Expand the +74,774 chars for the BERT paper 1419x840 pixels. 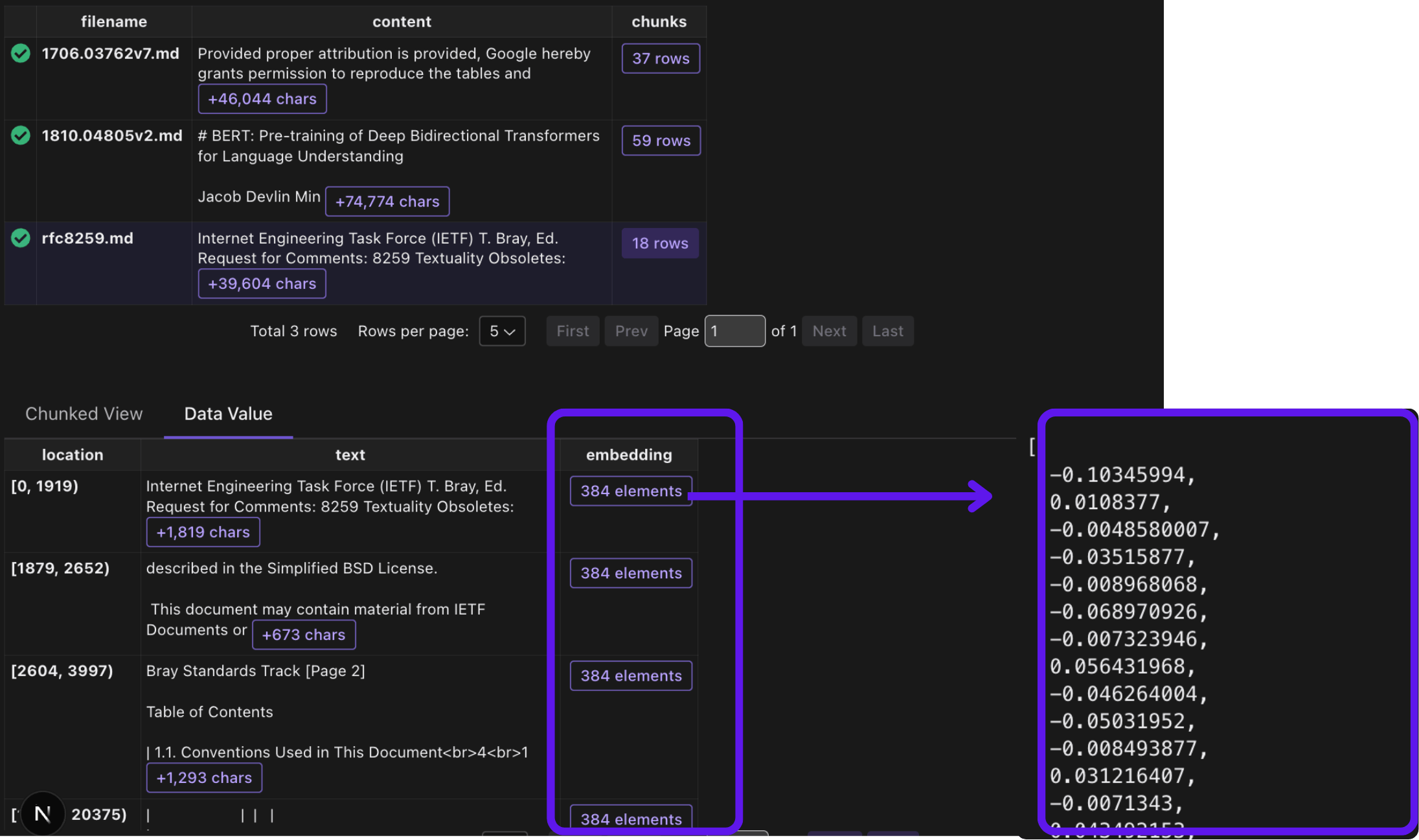click(x=387, y=201)
